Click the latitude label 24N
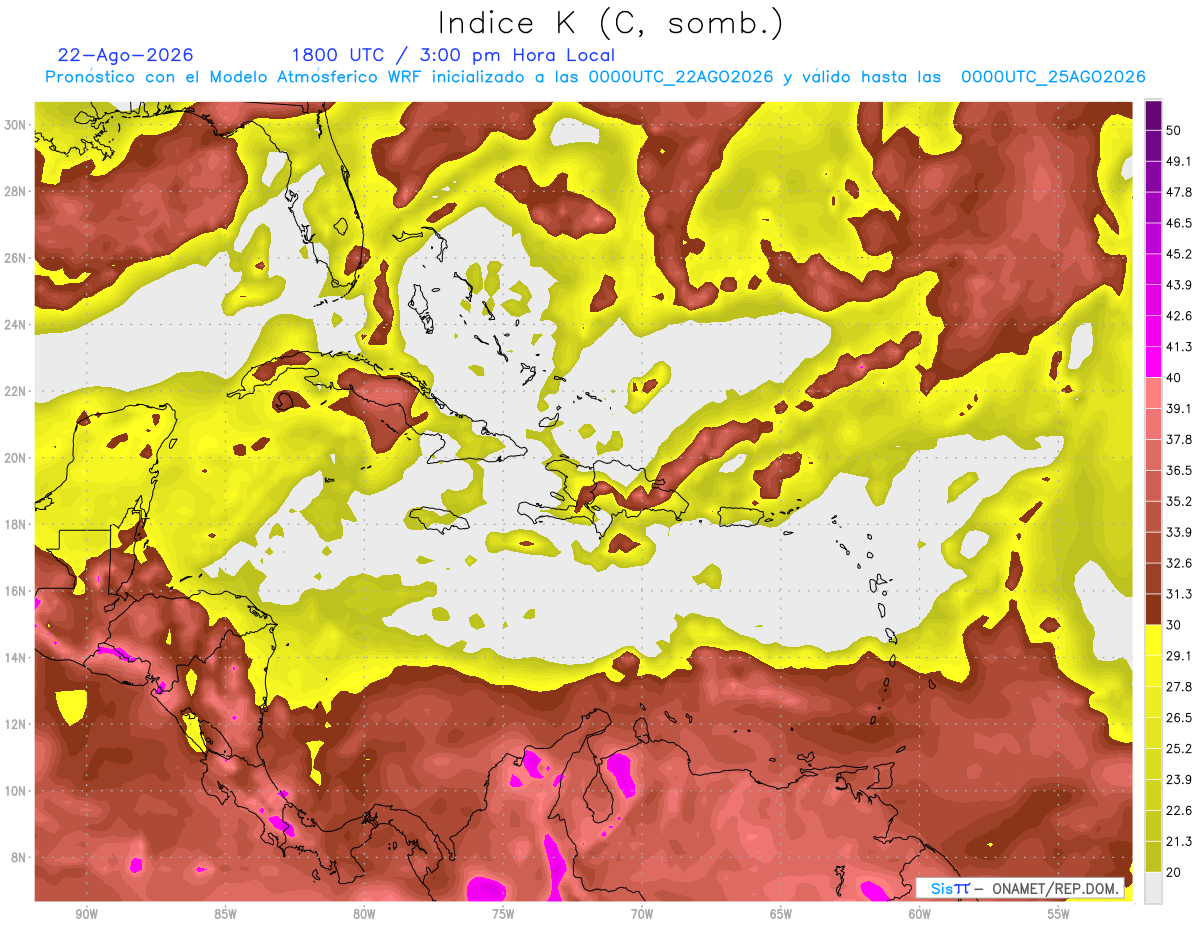This screenshot has height=927, width=1200. tap(16, 325)
